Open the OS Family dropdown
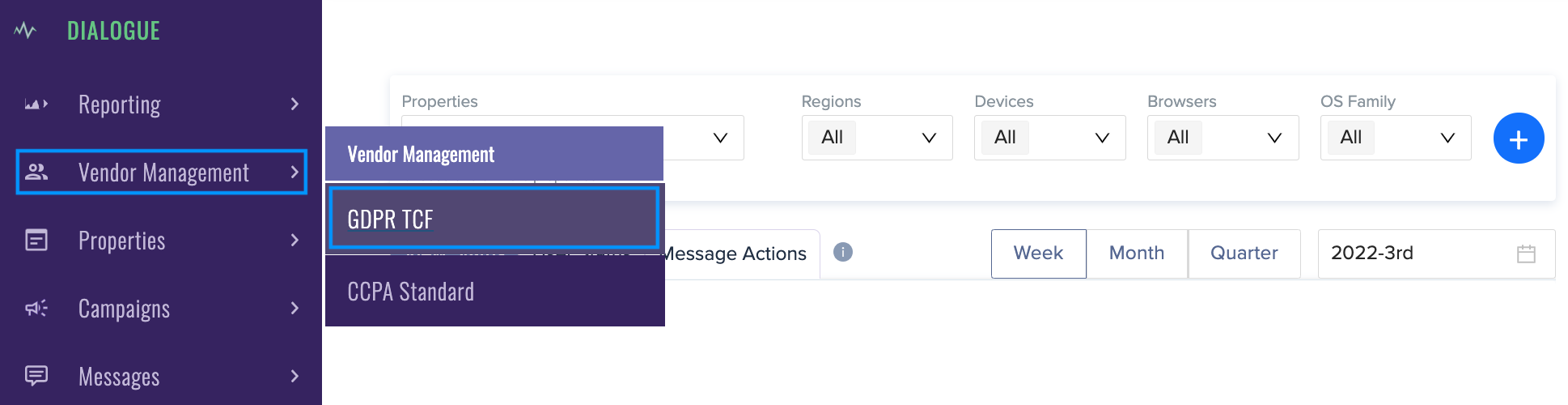 [x=1395, y=138]
